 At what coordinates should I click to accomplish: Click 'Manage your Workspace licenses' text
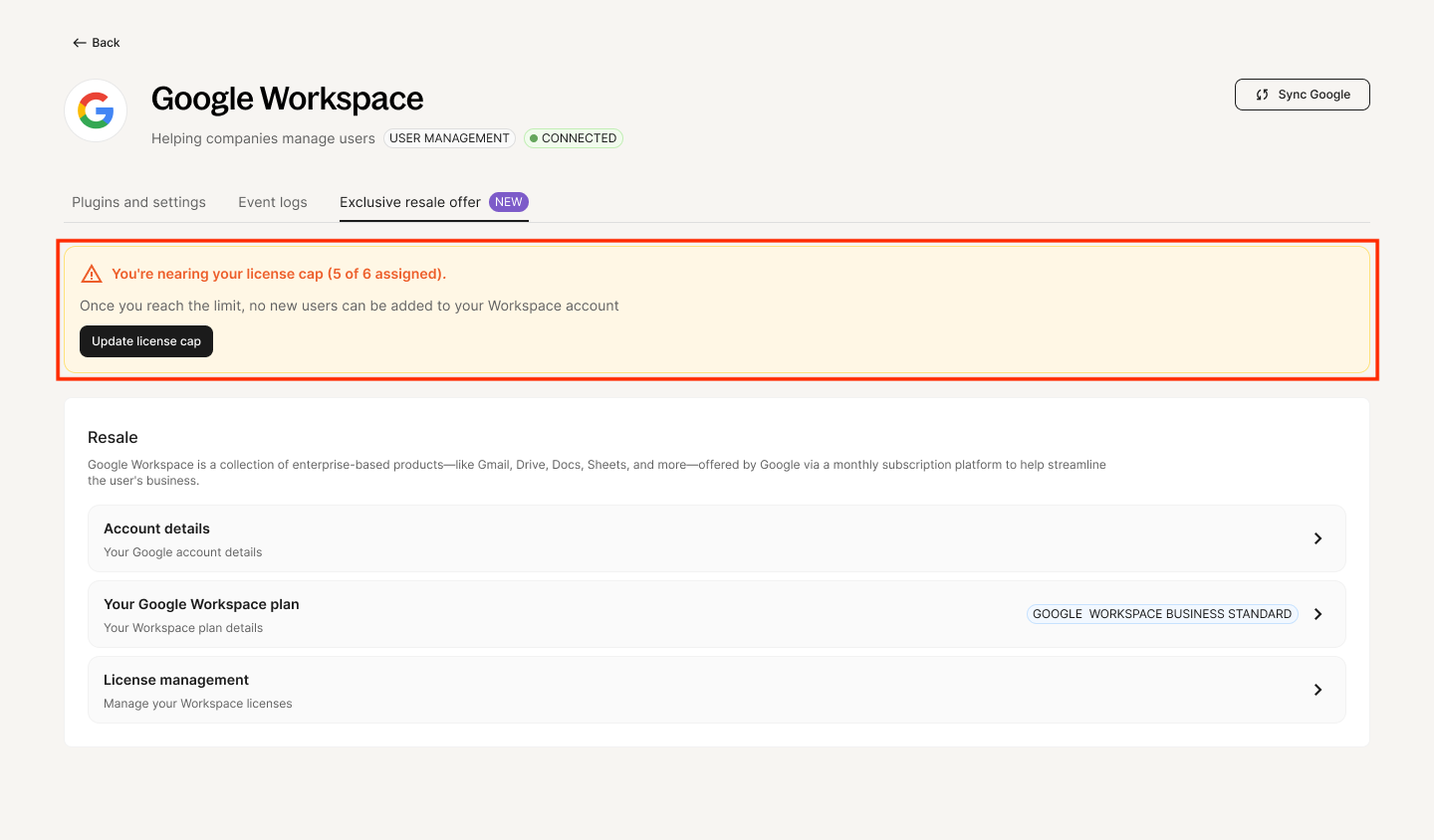coord(198,704)
